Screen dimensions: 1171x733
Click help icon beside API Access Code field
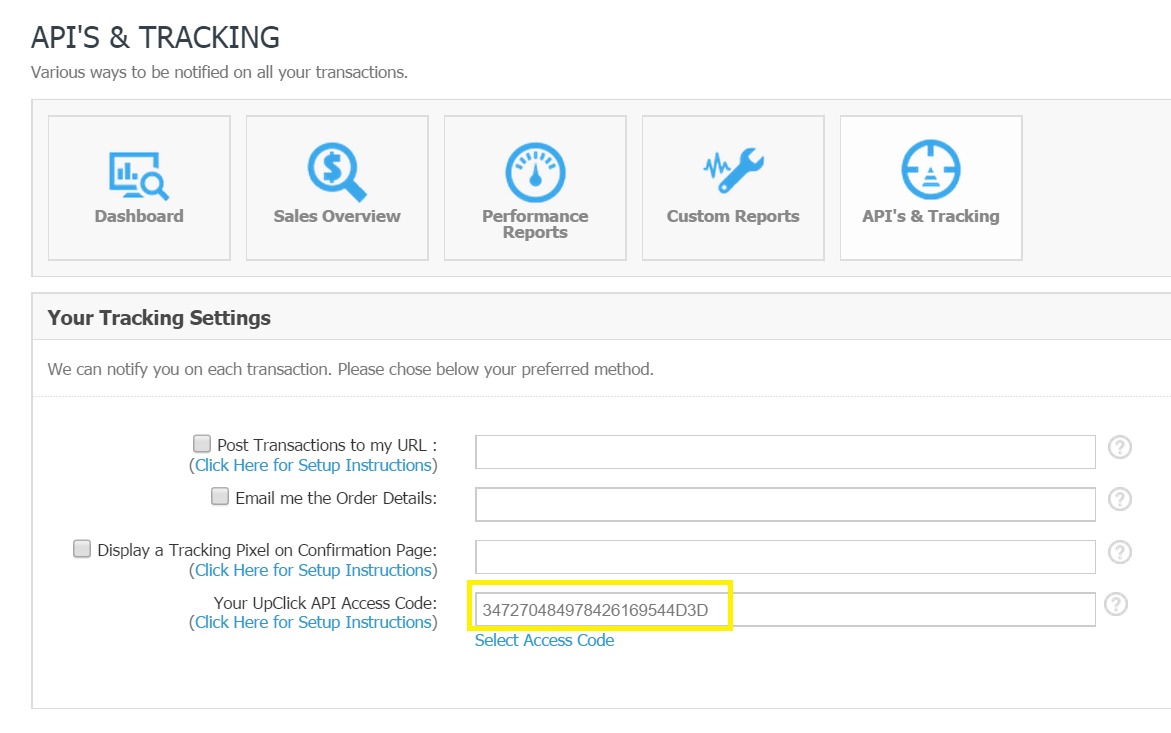[1116, 604]
